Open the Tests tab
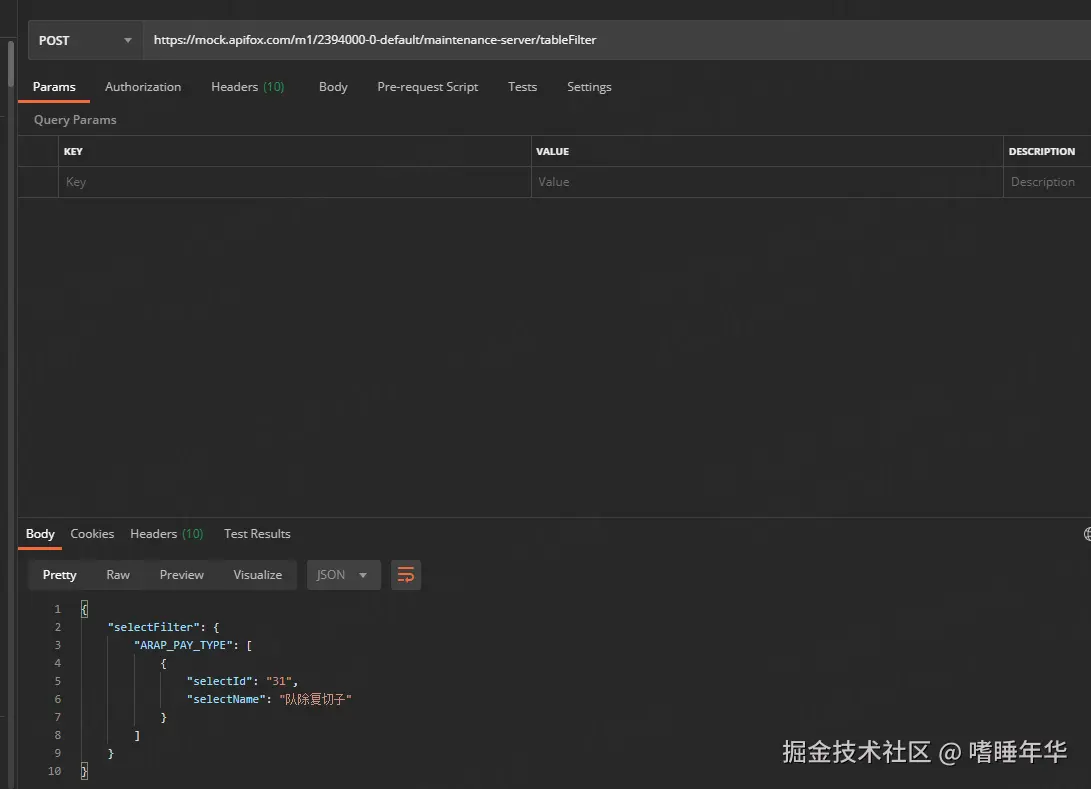Viewport: 1091px width, 789px height. click(x=522, y=87)
